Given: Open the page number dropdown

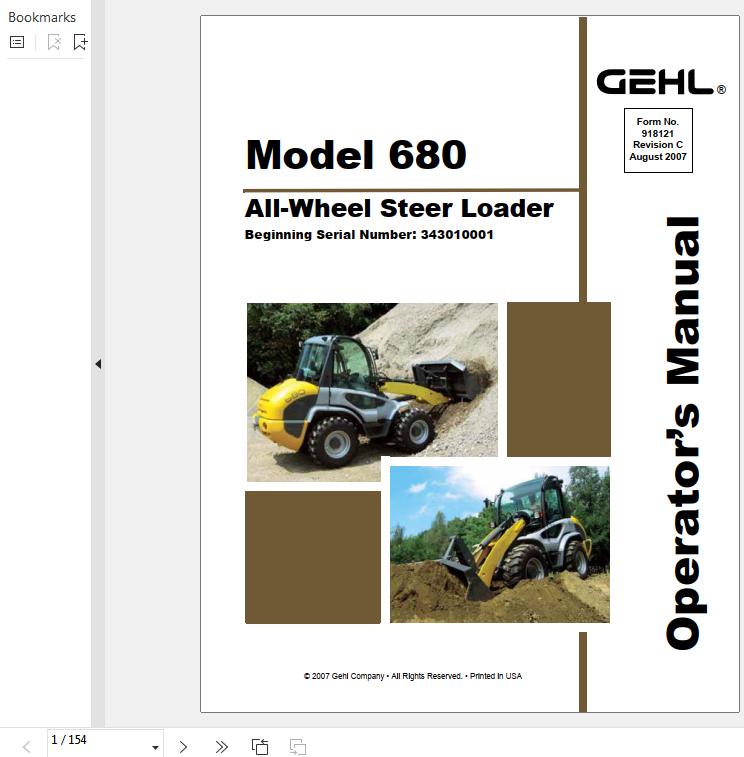Looking at the screenshot, I should point(155,747).
